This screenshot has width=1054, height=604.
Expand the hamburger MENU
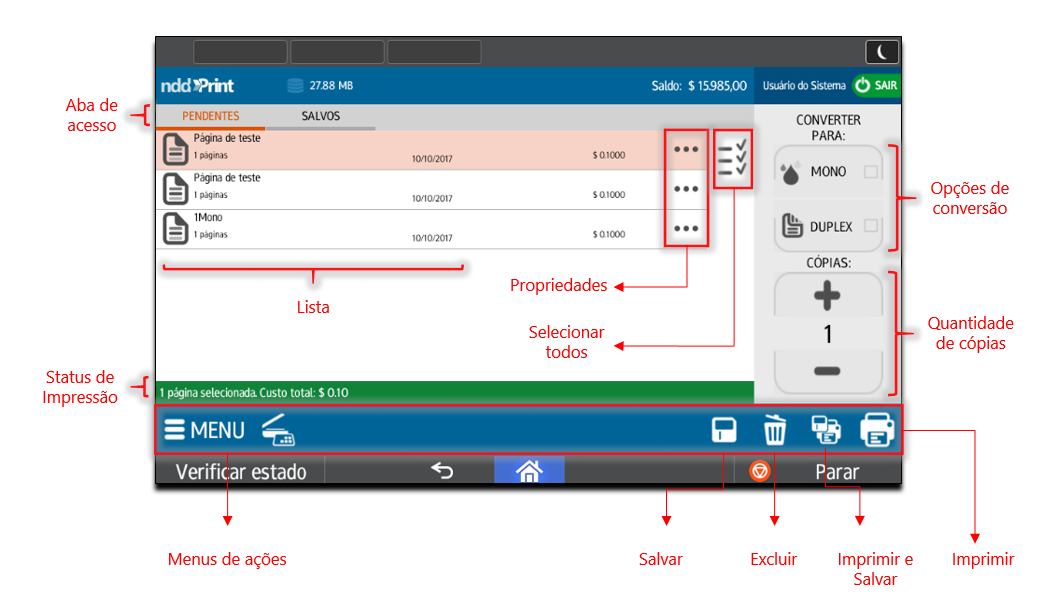[x=205, y=430]
